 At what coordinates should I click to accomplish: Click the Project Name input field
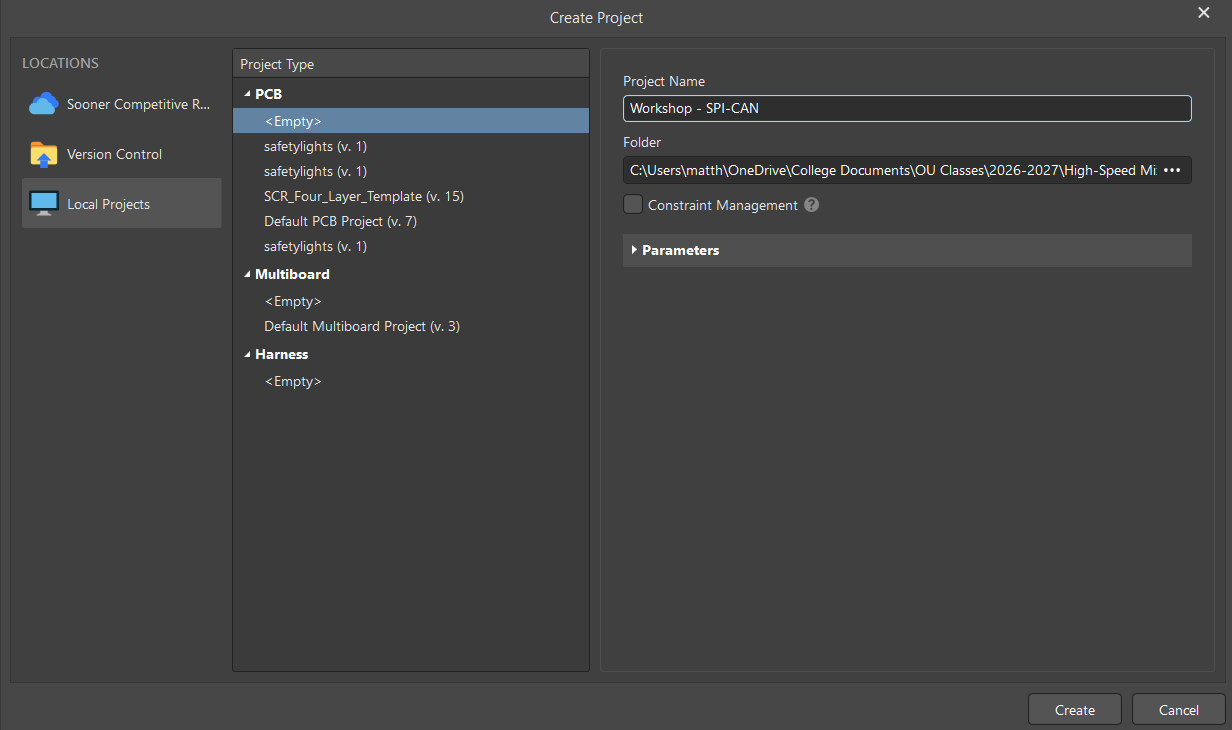(907, 108)
